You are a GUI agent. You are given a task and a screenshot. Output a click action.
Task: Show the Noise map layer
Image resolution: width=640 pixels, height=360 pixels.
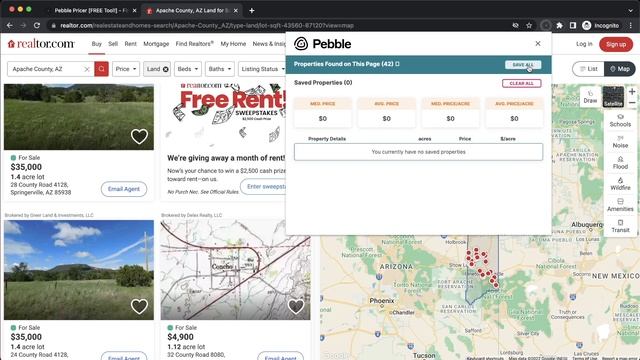click(x=620, y=142)
